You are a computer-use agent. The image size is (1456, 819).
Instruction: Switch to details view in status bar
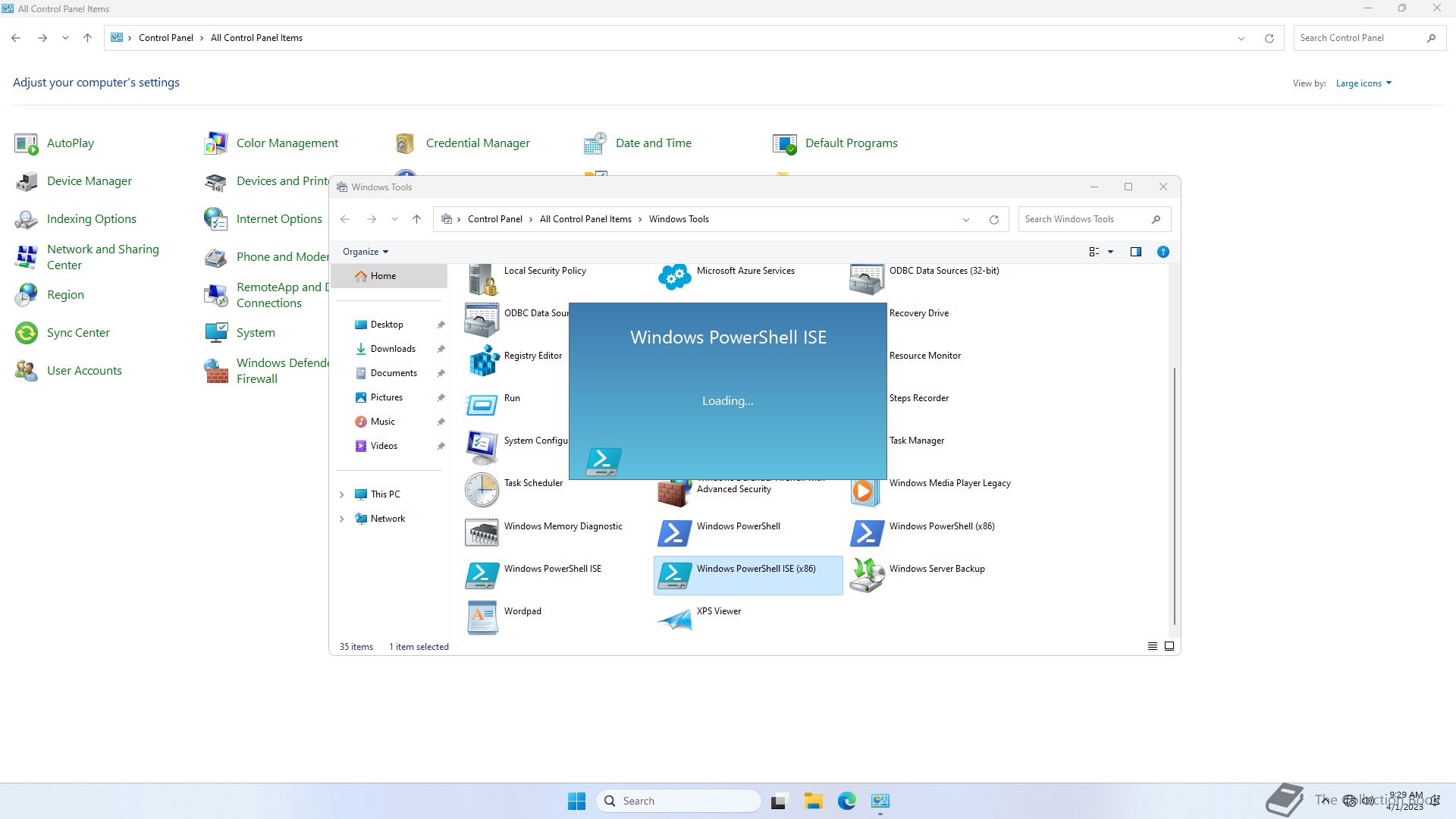pos(1152,646)
